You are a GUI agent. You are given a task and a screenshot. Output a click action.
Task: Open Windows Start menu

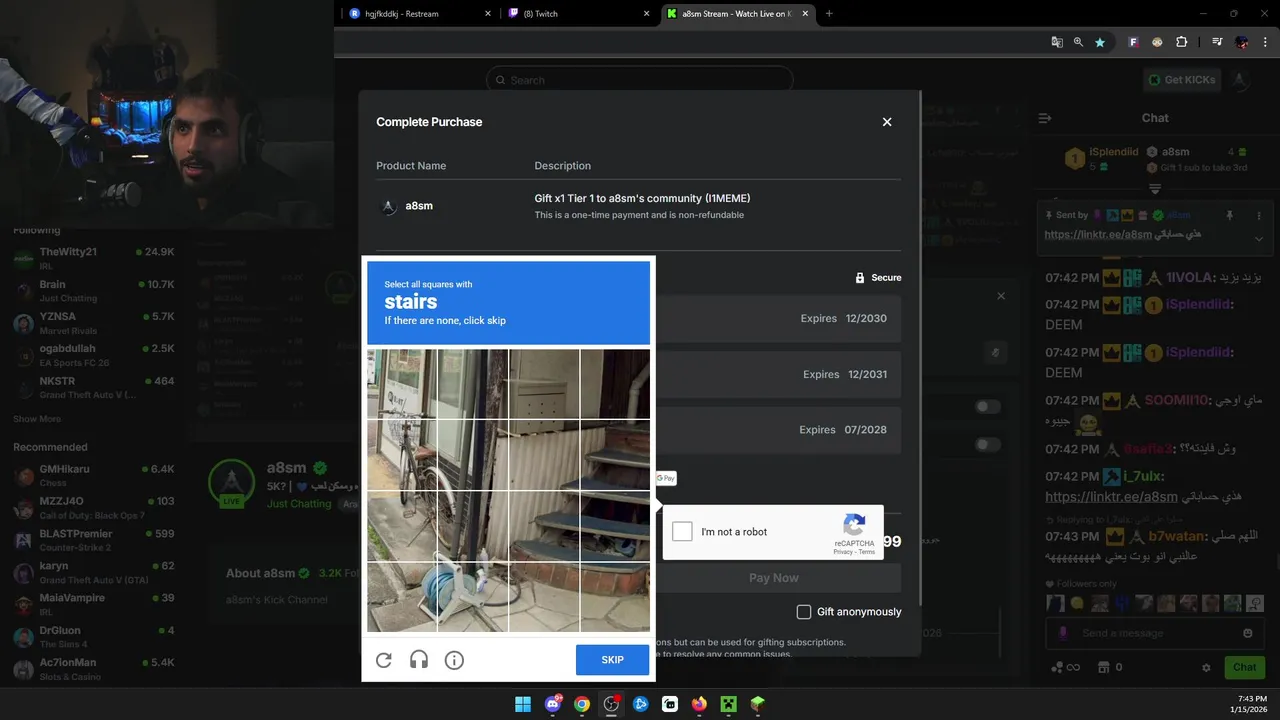click(x=523, y=704)
